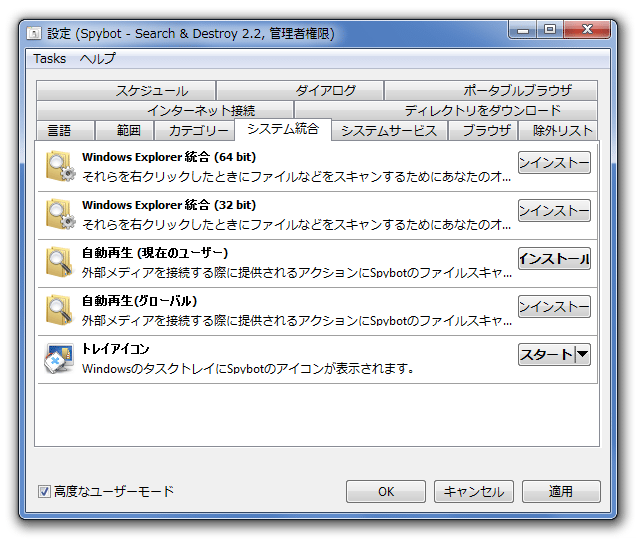Switch to the 言語 tab

point(65,130)
